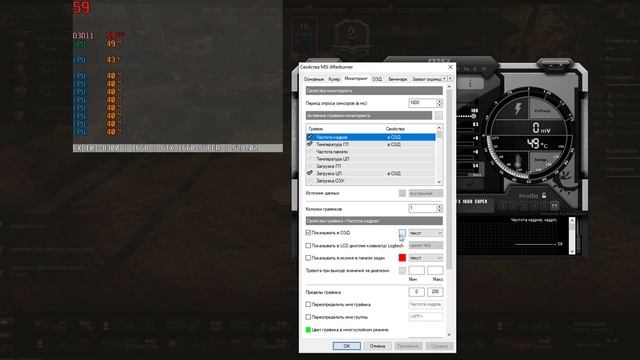Screen dimensions: 640x360
Task: Click the Afterburner thermometer temperature icon
Action: 518,162
